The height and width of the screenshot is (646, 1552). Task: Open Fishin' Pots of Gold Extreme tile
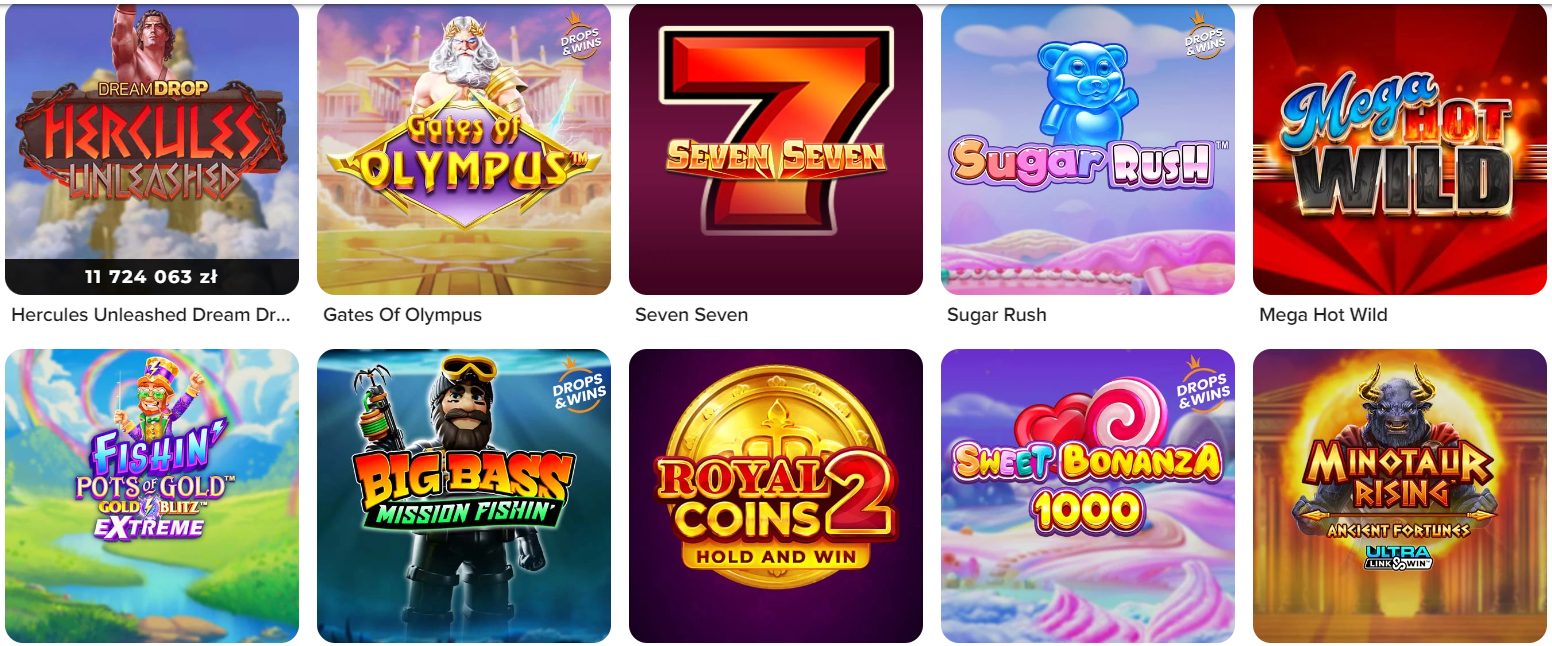tap(152, 496)
